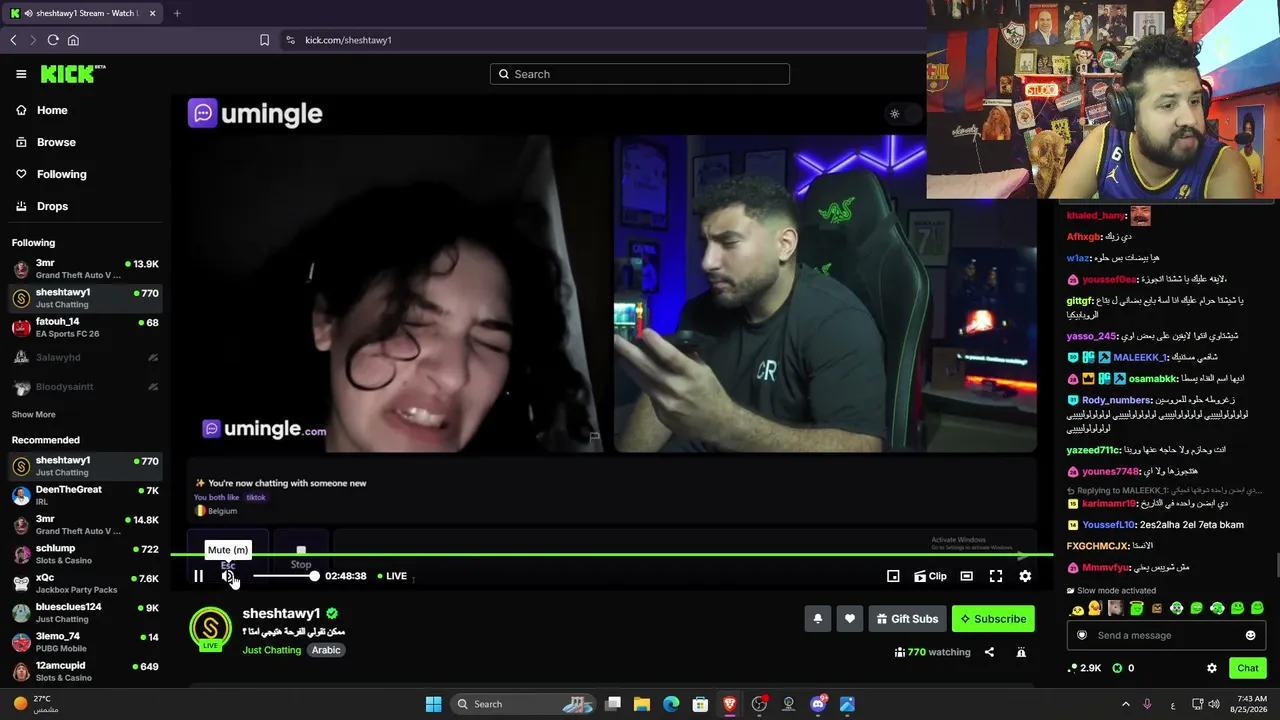The image size is (1280, 720).
Task: Open a new browser tab
Action: (177, 13)
